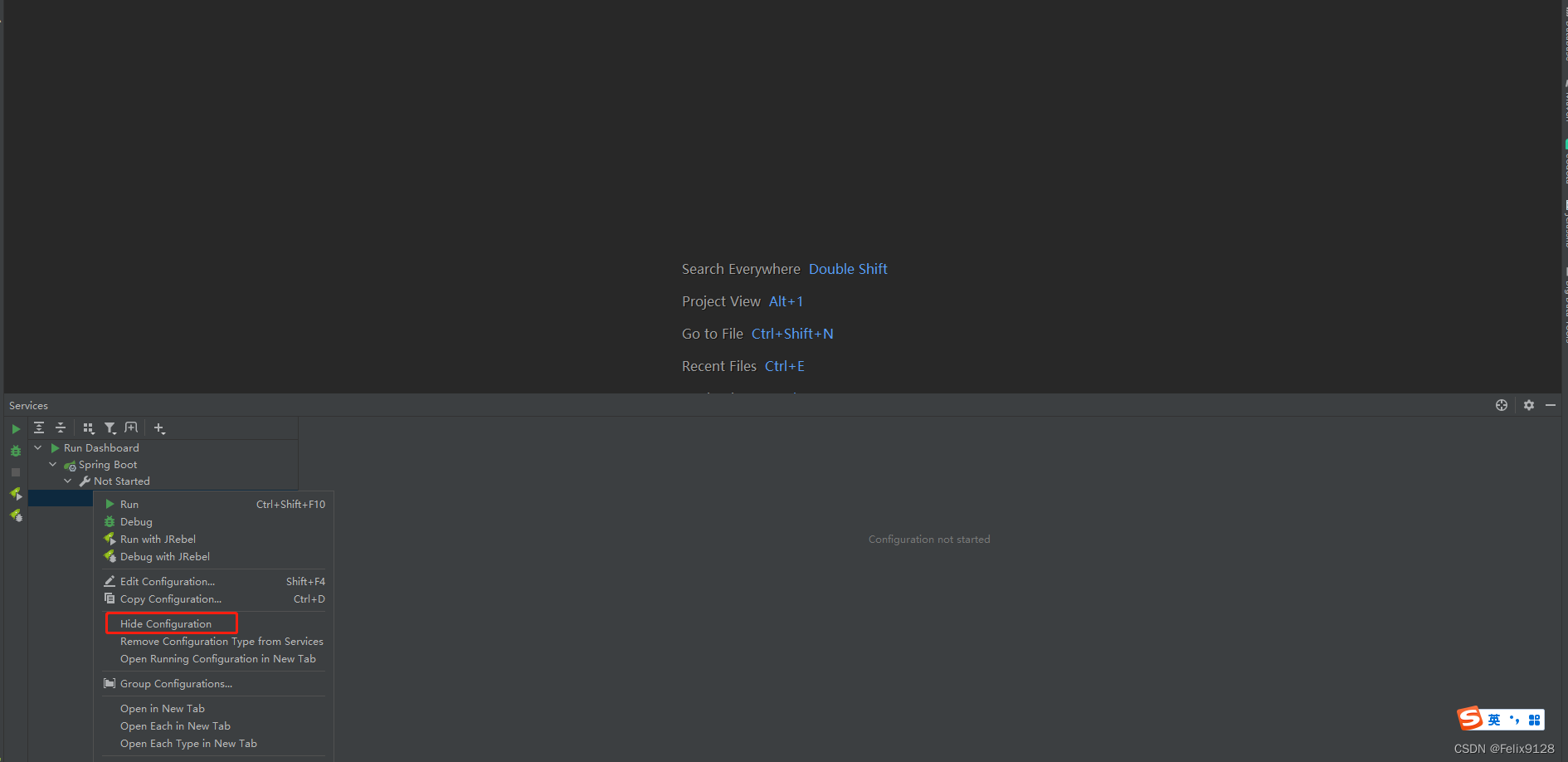This screenshot has height=762, width=1568.
Task: Open the IME toolbox grid icon
Action: point(1534,720)
